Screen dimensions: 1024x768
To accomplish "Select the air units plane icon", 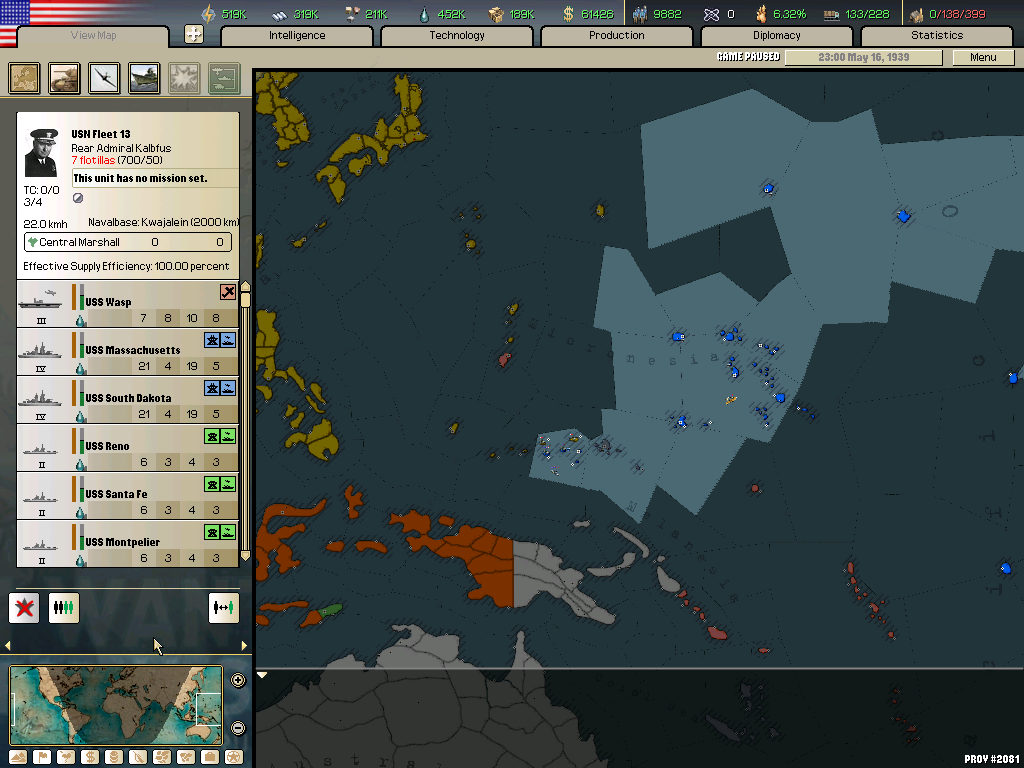I will coord(105,78).
